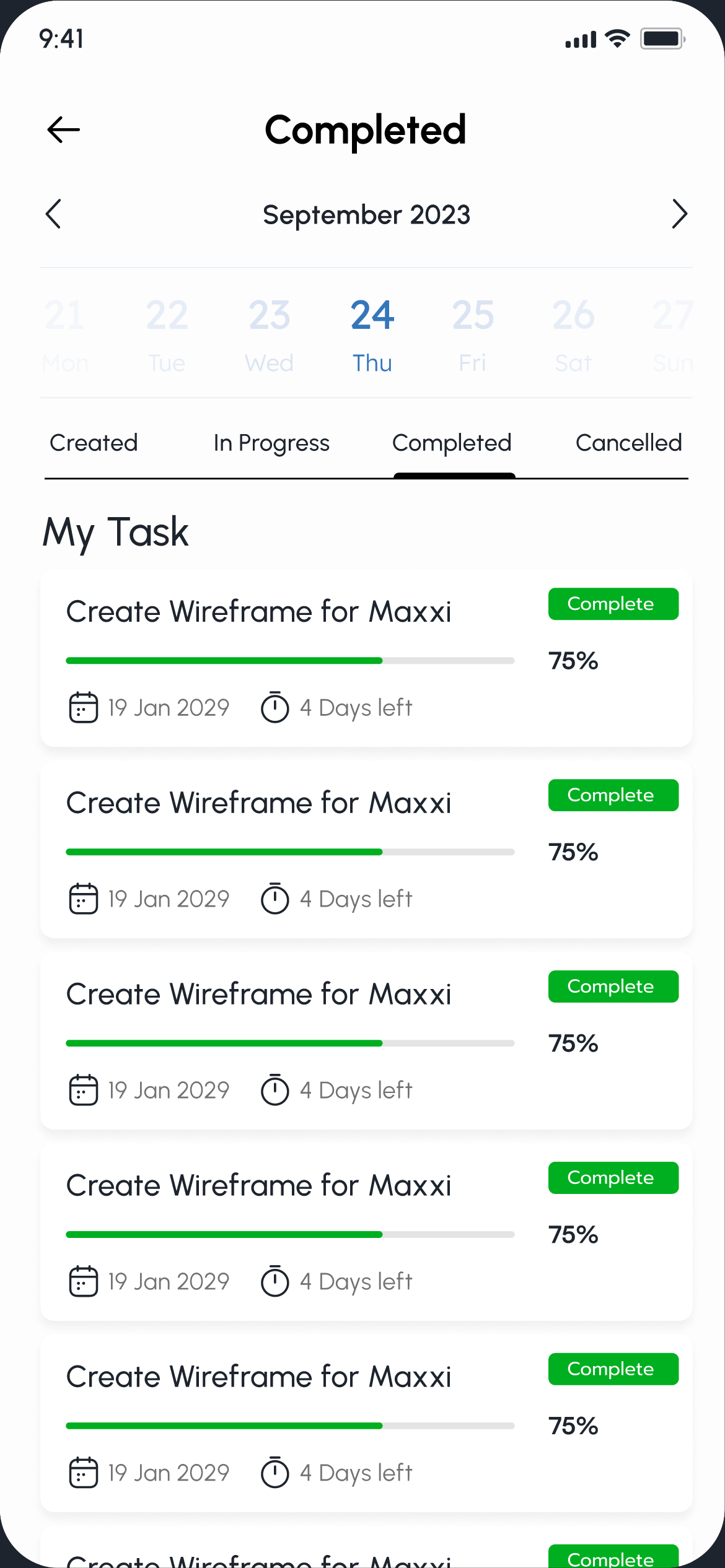The image size is (725, 1568).
Task: Advance to next month with right chevron
Action: pyautogui.click(x=679, y=214)
